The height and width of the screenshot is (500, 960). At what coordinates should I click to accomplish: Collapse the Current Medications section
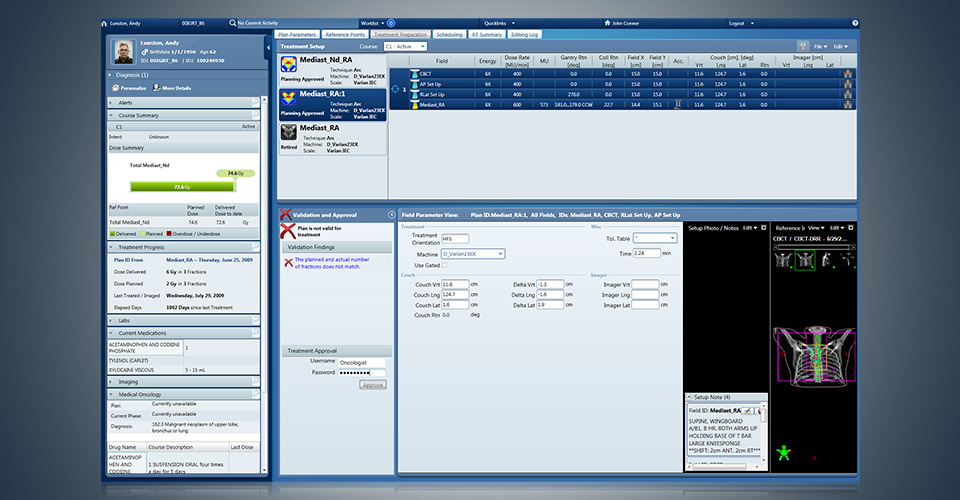111,333
